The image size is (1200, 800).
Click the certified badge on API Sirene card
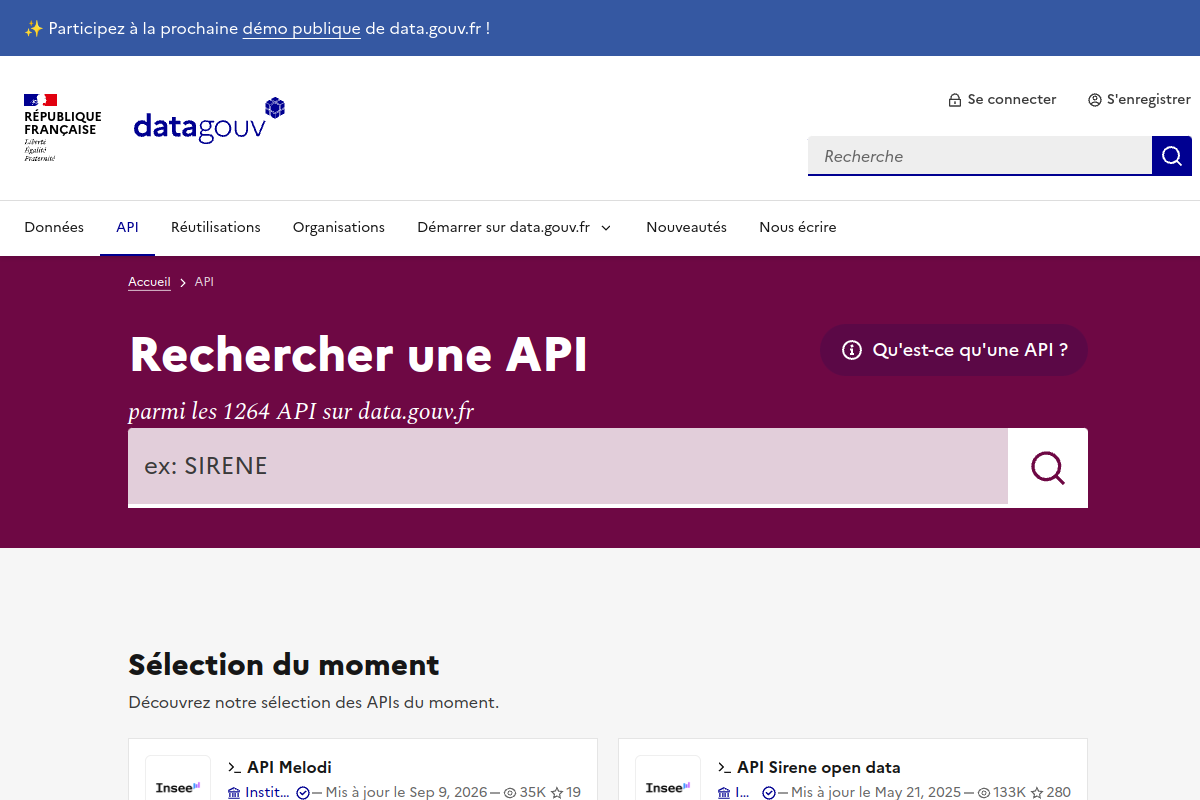click(769, 793)
